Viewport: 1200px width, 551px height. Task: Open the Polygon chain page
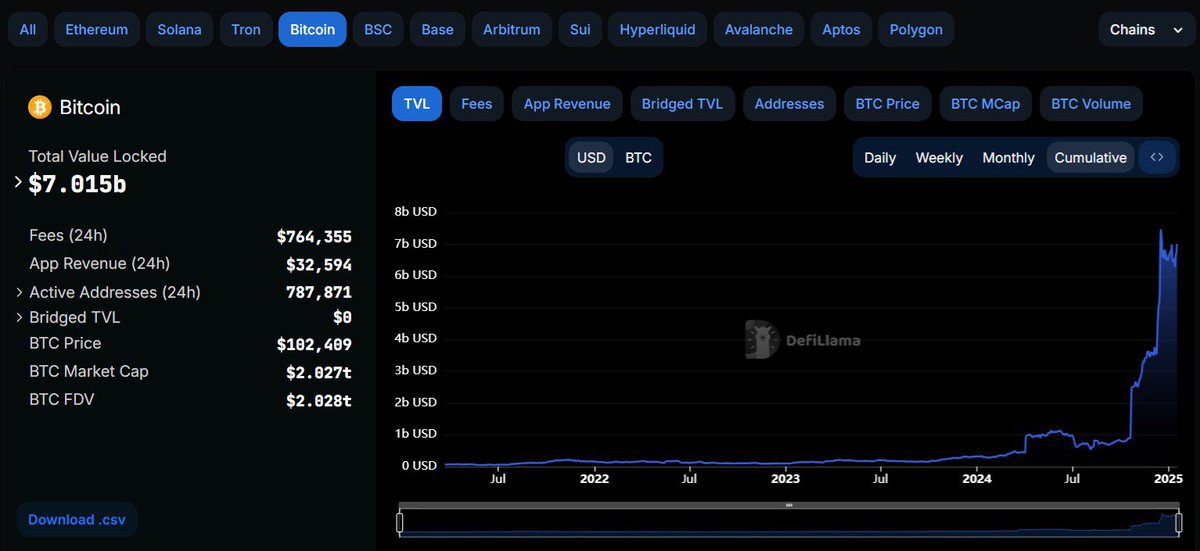916,30
